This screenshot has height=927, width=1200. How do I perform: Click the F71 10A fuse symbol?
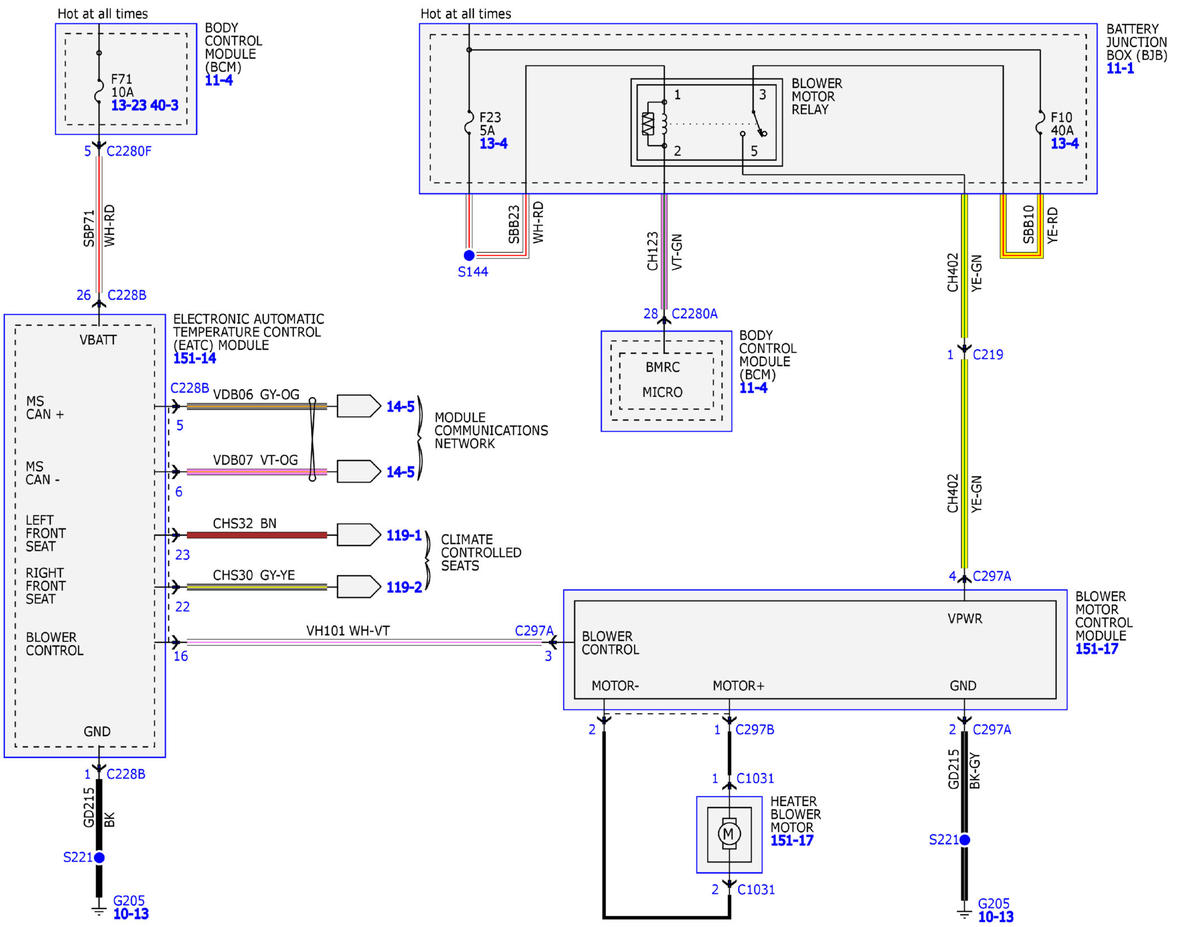[x=99, y=93]
